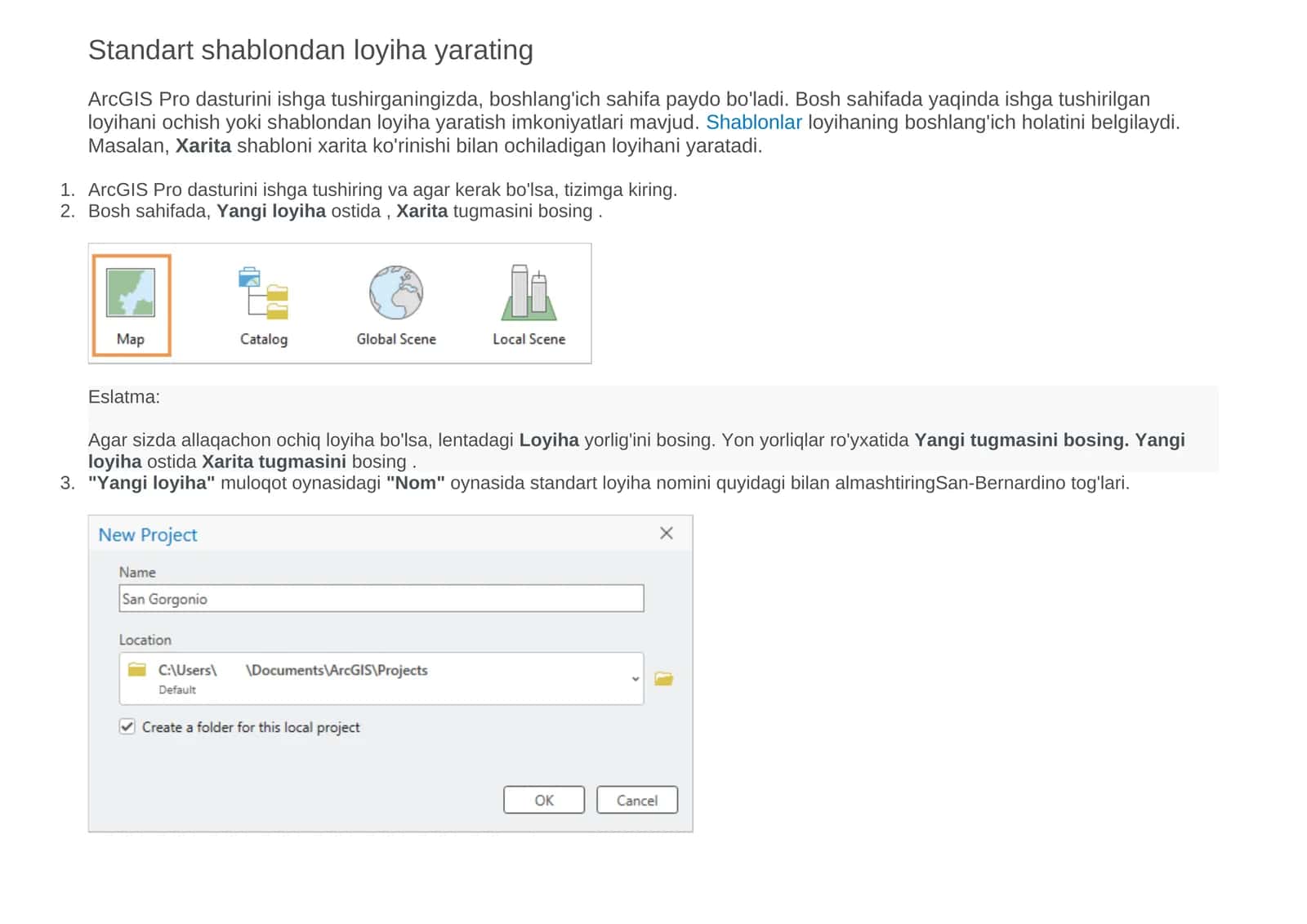The width and height of the screenshot is (1307, 924).
Task: Click the 'Standart shablondan loyiha yarating' heading
Action: tap(310, 50)
